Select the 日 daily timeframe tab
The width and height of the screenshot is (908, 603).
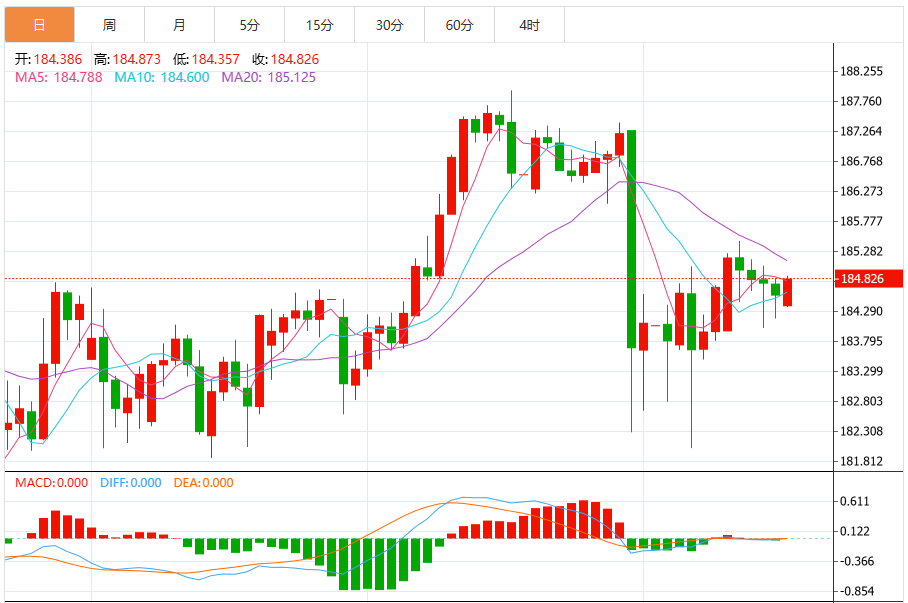pyautogui.click(x=39, y=25)
